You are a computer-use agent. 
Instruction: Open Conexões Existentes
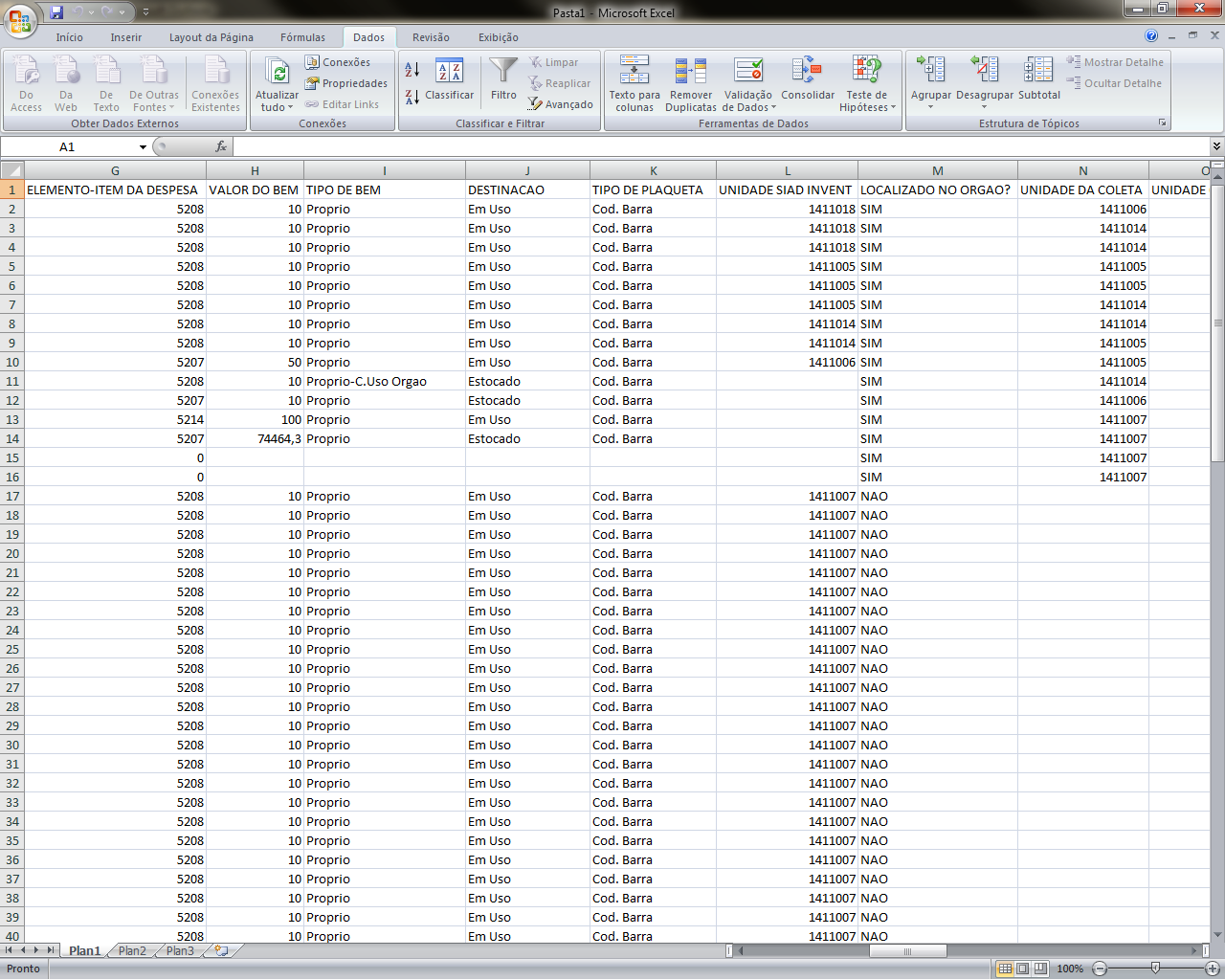pyautogui.click(x=215, y=84)
